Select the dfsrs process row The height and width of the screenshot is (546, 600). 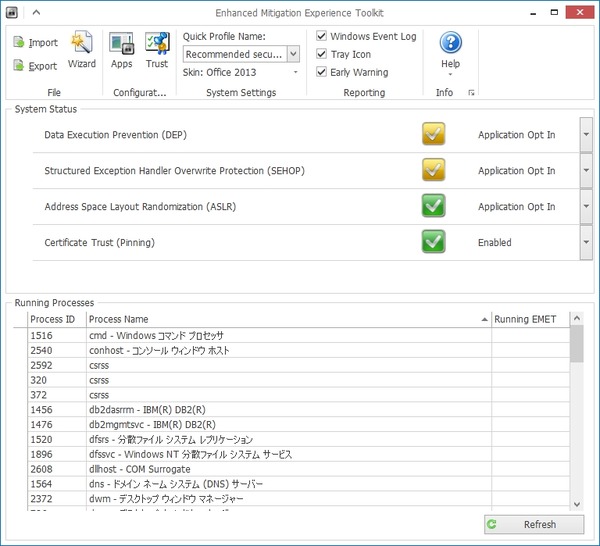(x=298, y=440)
